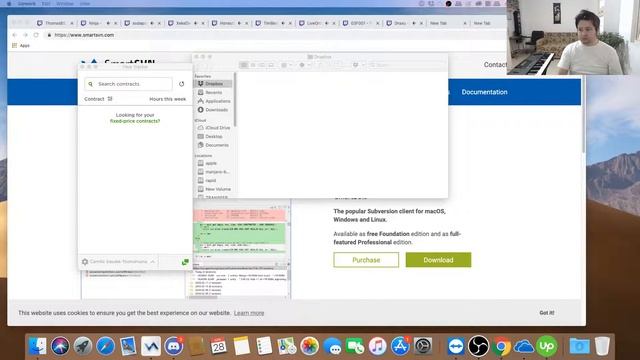Open Documentation in SmartSVN navigation
The image size is (640, 360).
pos(484,92)
